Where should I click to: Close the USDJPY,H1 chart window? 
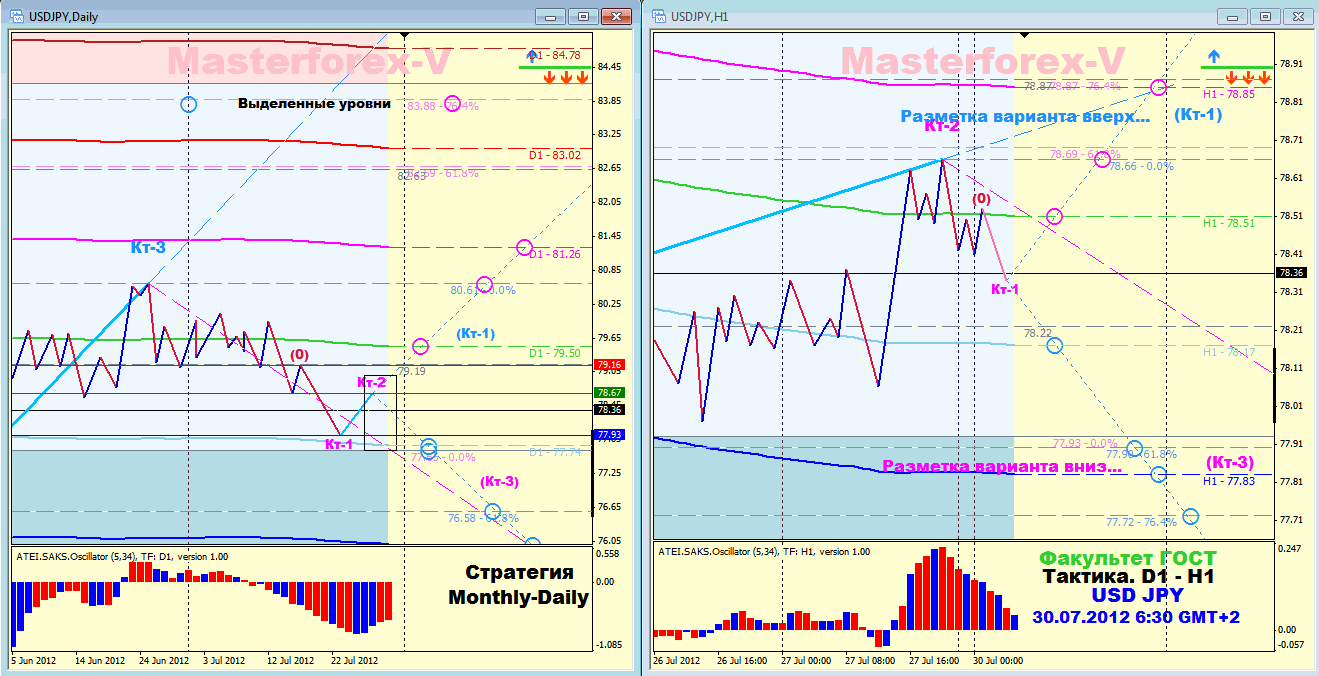[x=1300, y=16]
